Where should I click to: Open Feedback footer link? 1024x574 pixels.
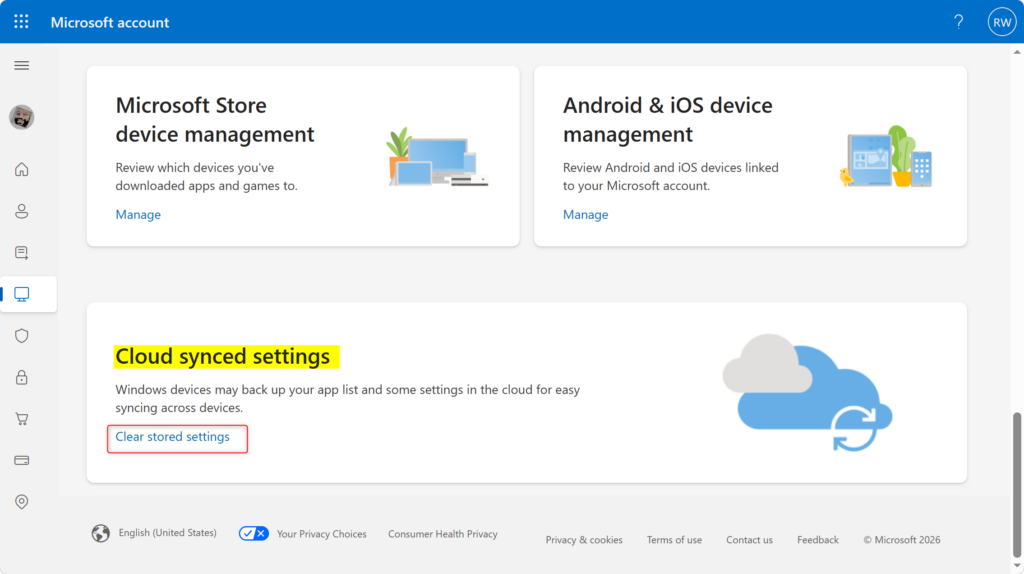click(818, 540)
